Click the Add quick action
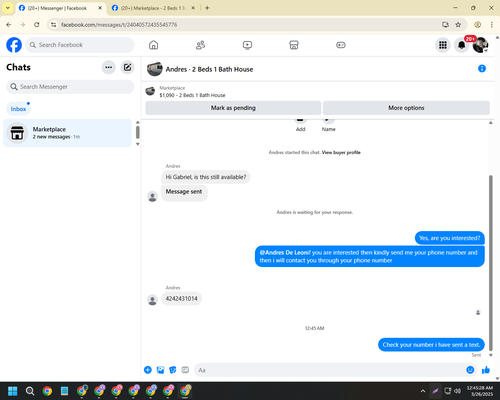500x400 pixels. (300, 125)
